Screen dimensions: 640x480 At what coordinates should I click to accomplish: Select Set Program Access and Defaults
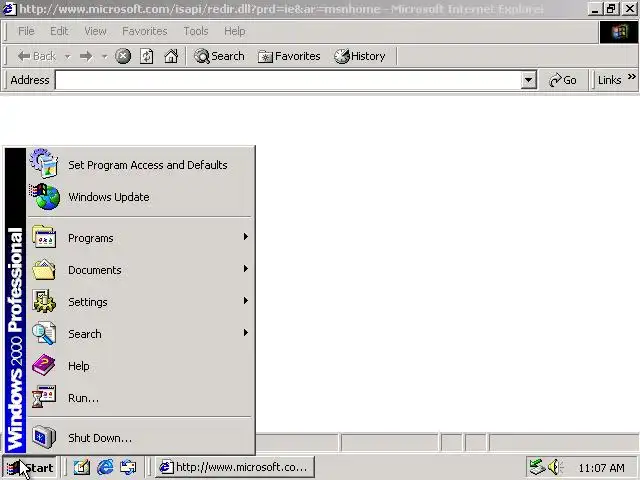click(140, 165)
